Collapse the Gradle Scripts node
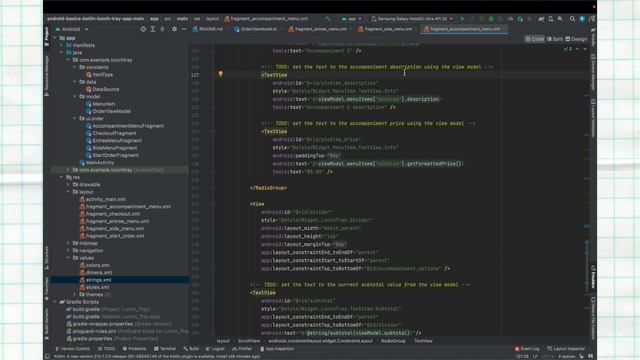 point(55,302)
